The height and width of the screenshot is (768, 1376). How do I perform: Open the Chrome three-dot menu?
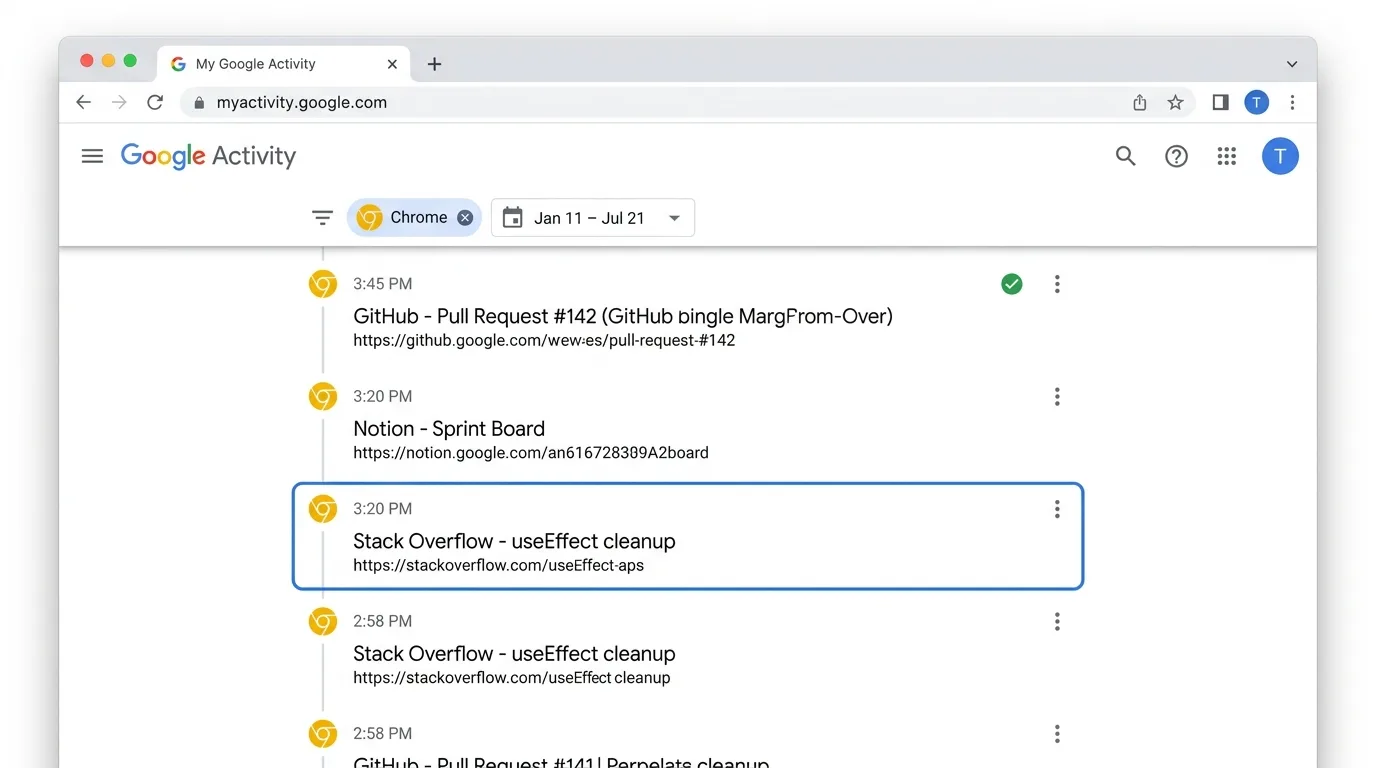pos(1293,102)
